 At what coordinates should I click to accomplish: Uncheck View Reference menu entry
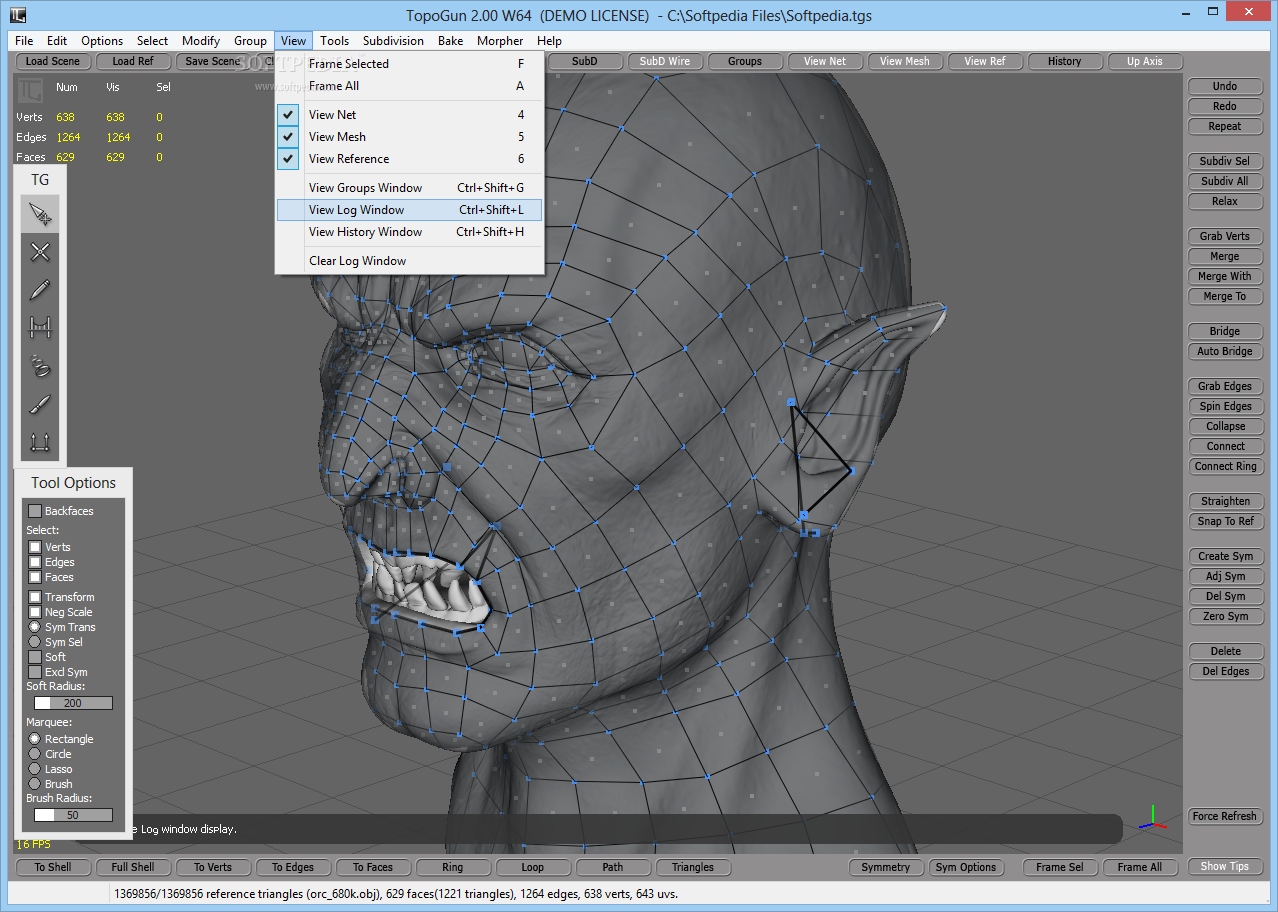(x=409, y=159)
